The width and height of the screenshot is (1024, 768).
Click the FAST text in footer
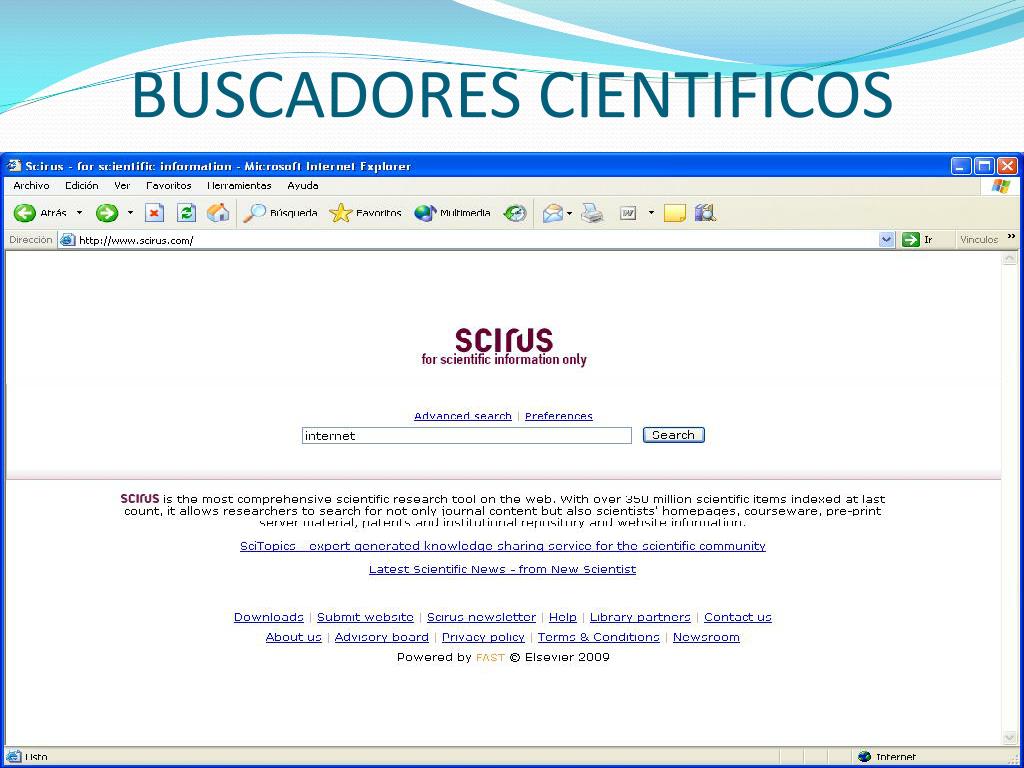(490, 658)
